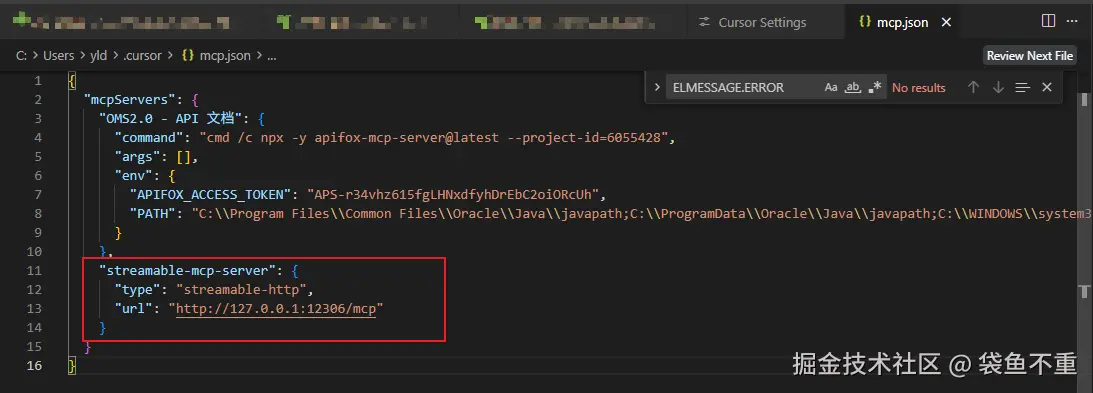Image resolution: width=1093 pixels, height=393 pixels.
Task: Toggle Use Regular Expression in find widget
Action: 875,88
